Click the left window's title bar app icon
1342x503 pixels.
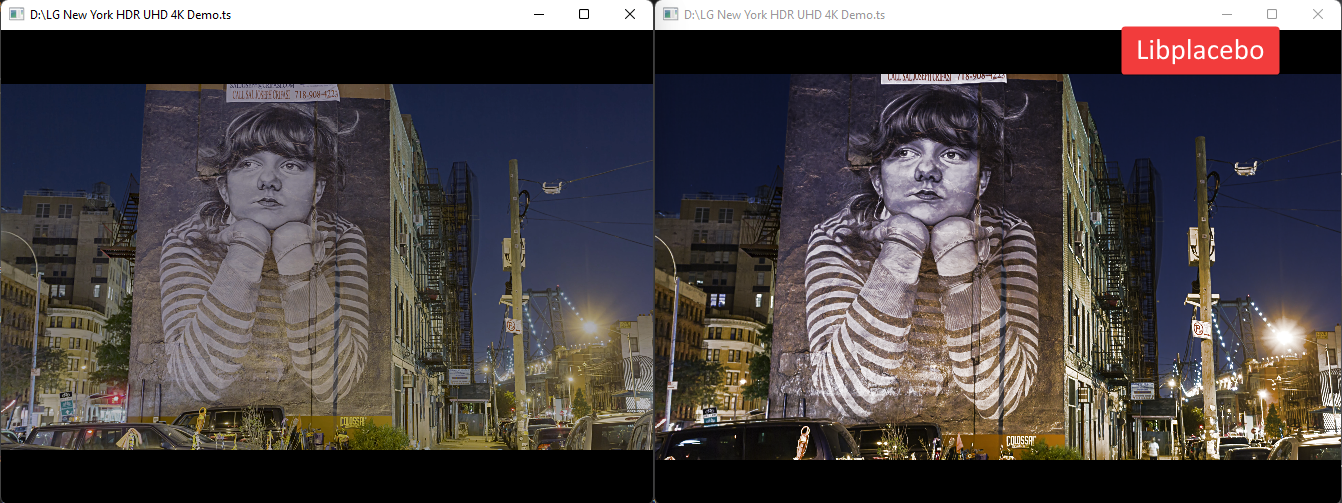[x=16, y=15]
